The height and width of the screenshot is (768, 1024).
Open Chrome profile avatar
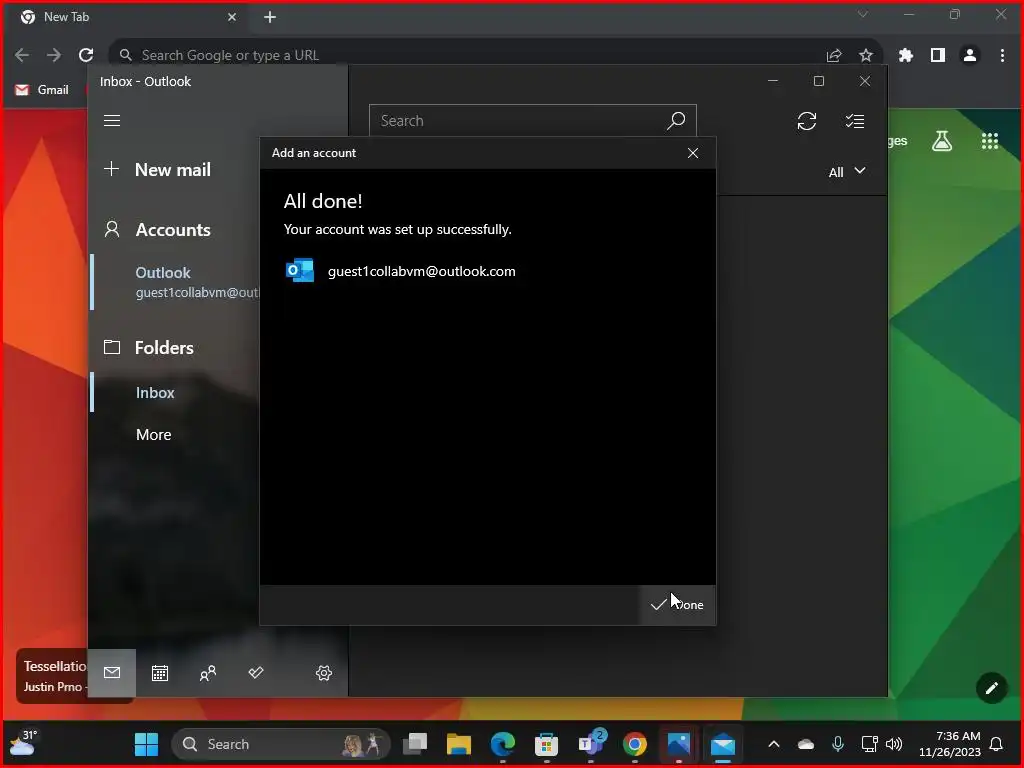970,56
